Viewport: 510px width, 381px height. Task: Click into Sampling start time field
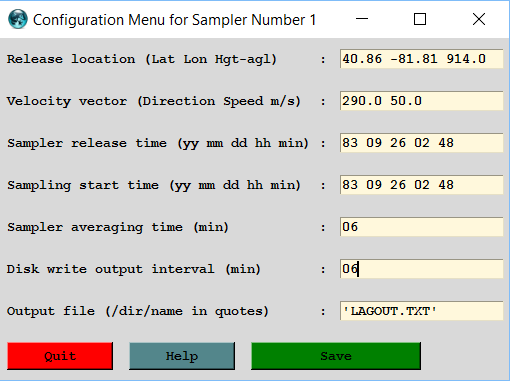click(x=421, y=185)
